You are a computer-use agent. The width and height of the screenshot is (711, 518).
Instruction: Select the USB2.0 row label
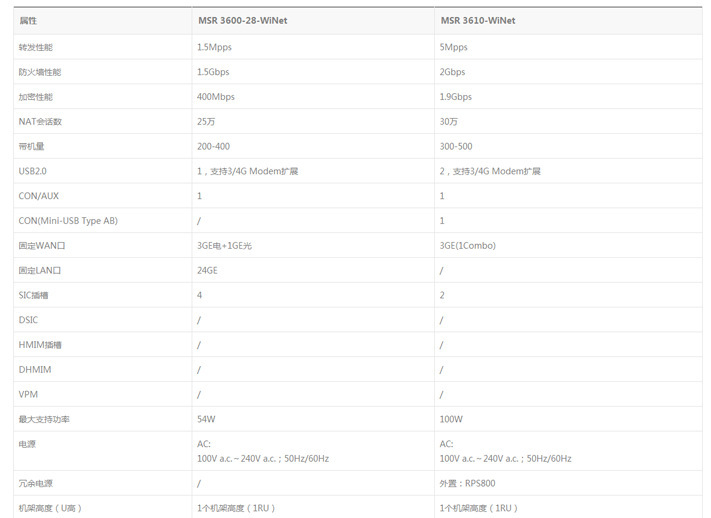click(33, 171)
